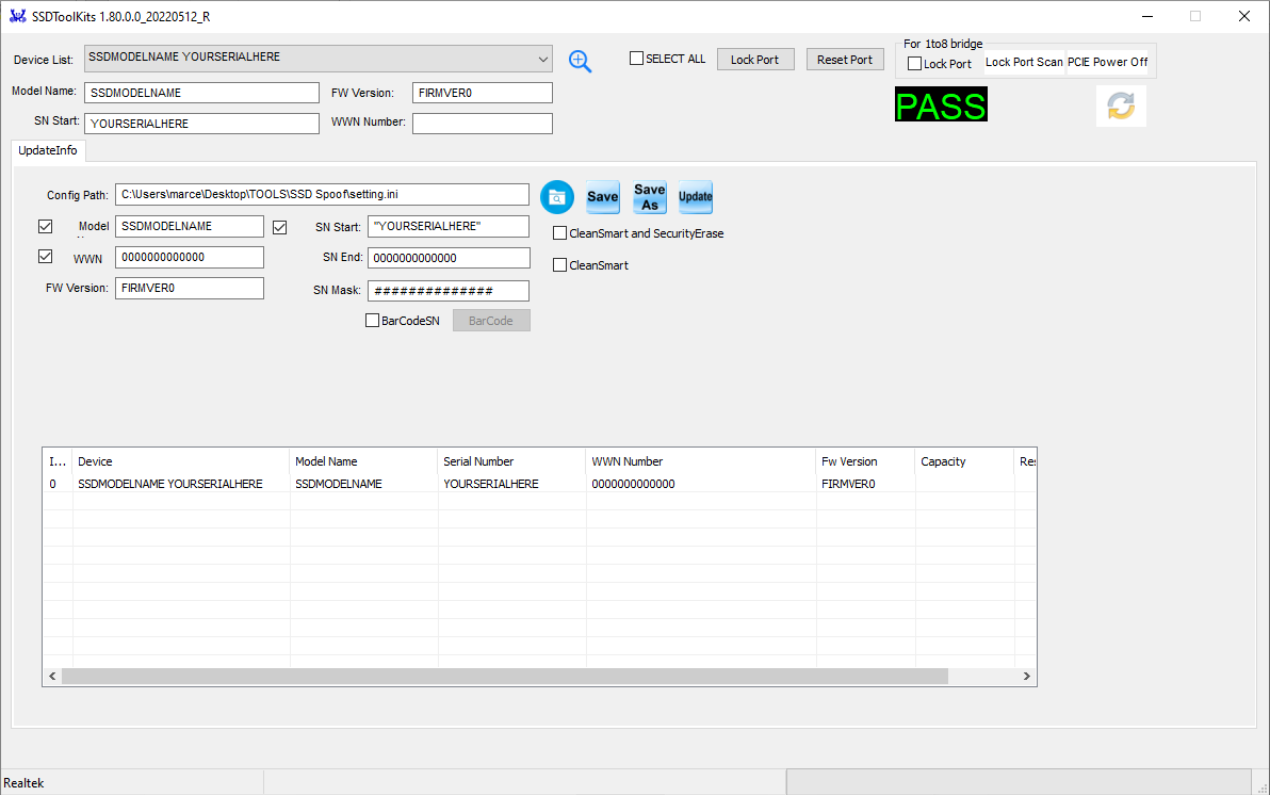Click the SN Start field above the UpdateInfo tab
The height and width of the screenshot is (795, 1270).
pyautogui.click(x=202, y=124)
